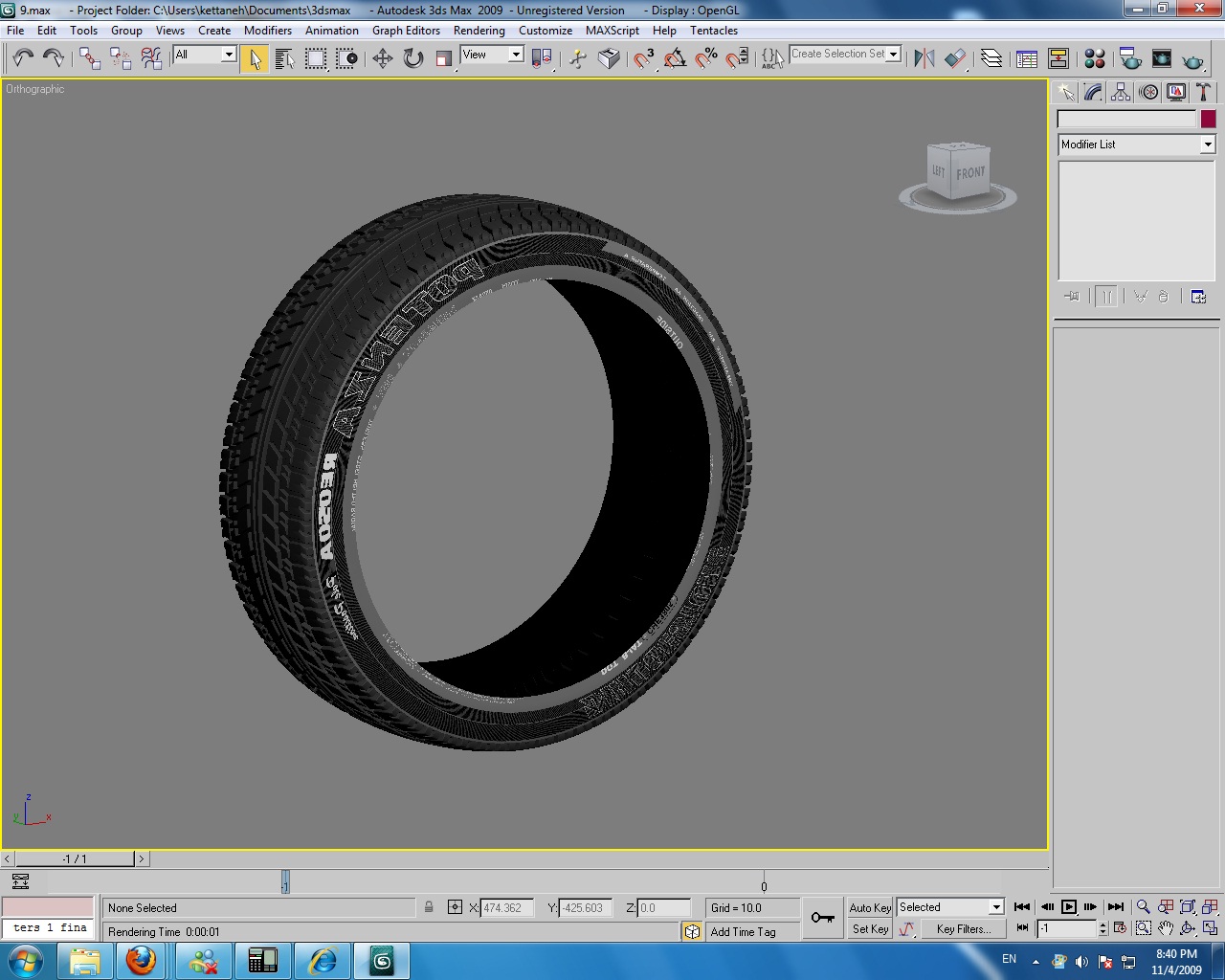Toggle the Selection Lock padlock

(x=429, y=907)
